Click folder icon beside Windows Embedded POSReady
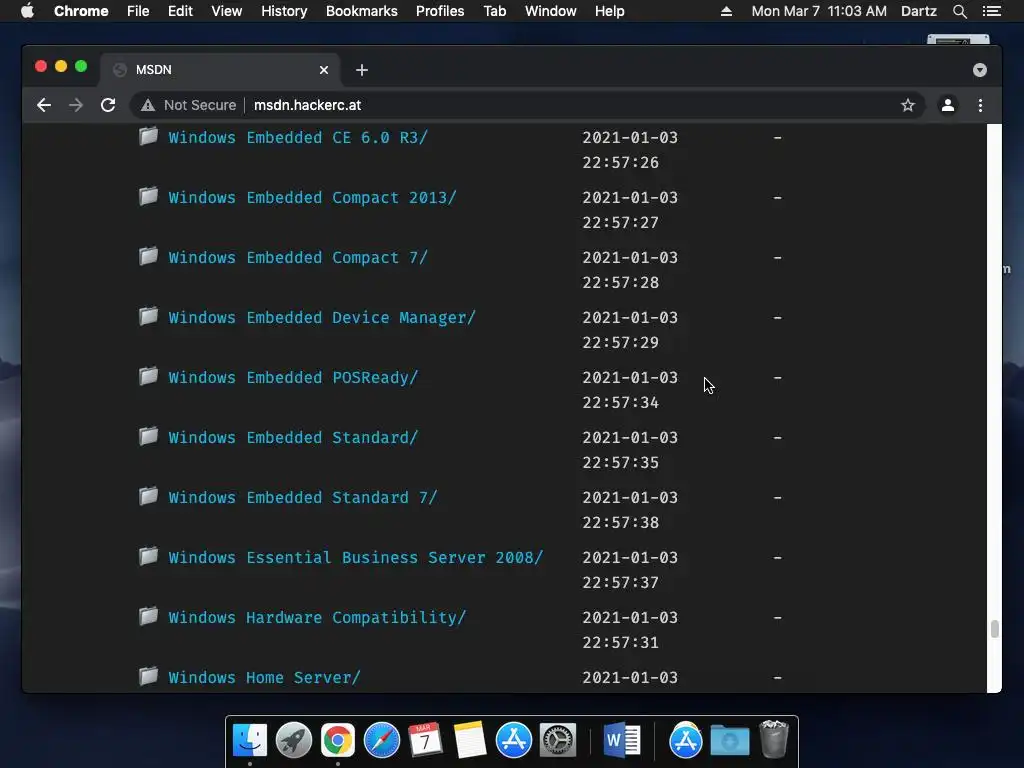Image resolution: width=1024 pixels, height=768 pixels. point(148,376)
